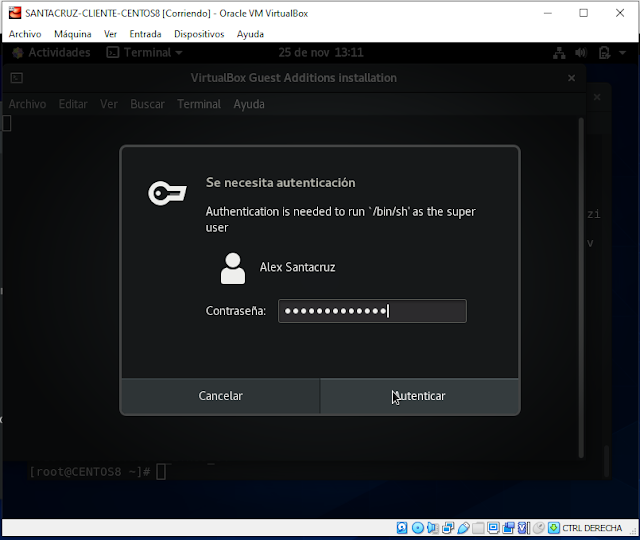Click the display status icon
Viewport: 640px width, 540px height.
pos(493,528)
